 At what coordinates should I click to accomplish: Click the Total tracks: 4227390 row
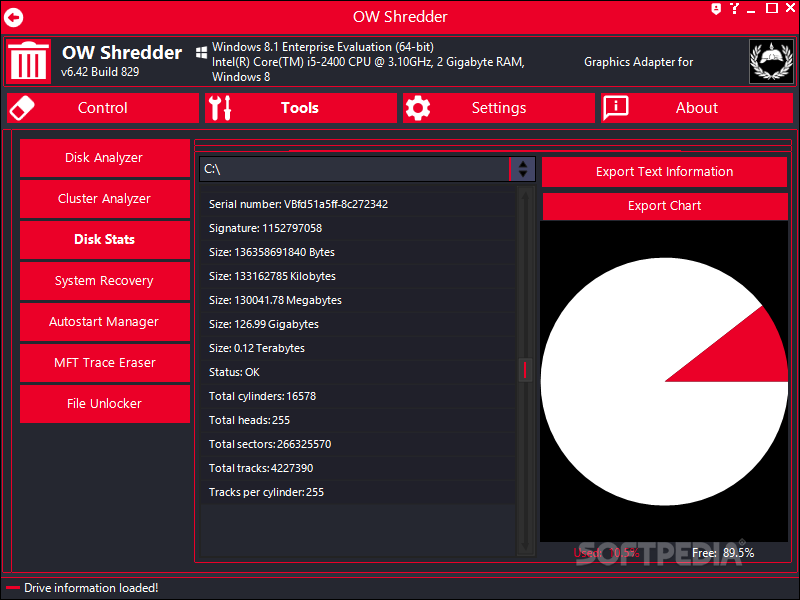pos(358,468)
